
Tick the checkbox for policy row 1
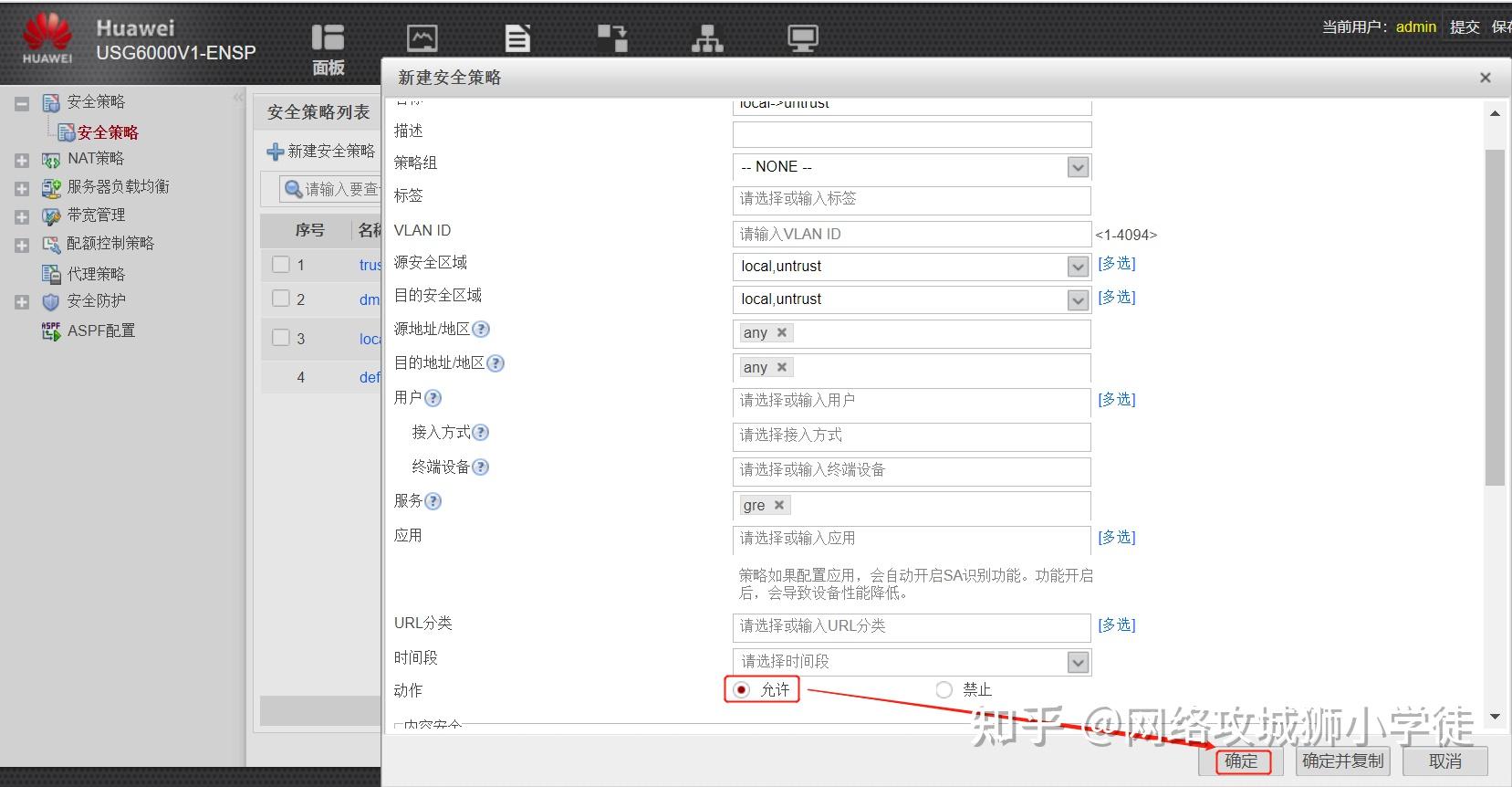281,265
